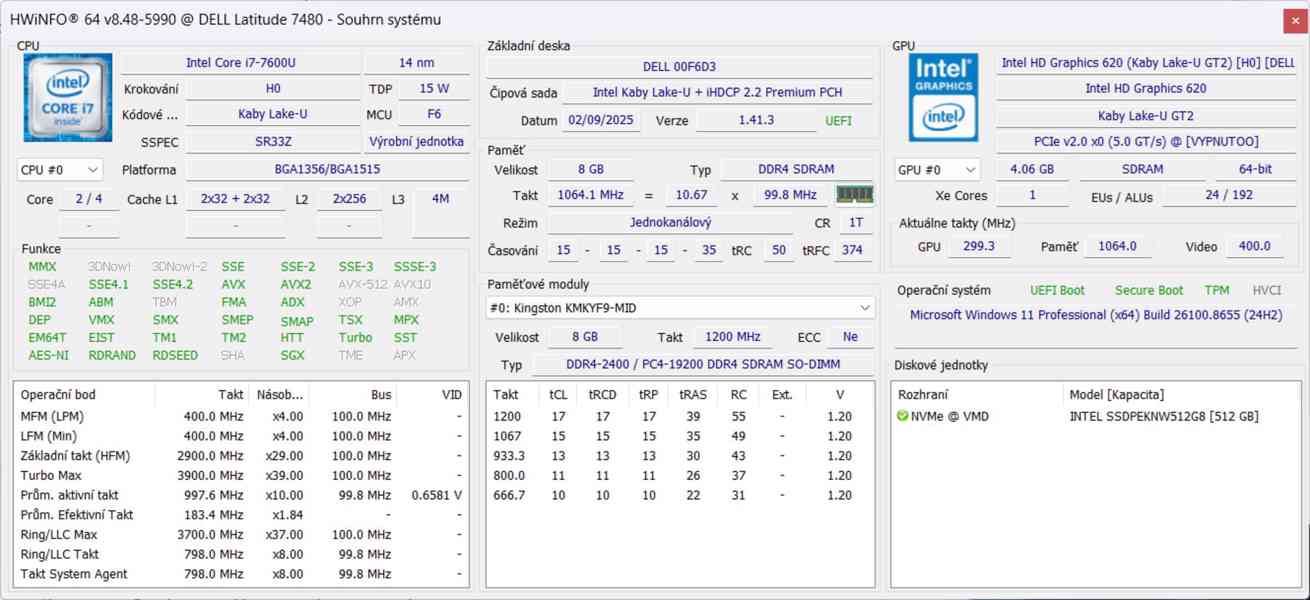The height and width of the screenshot is (600, 1310).
Task: Click the ECC value Ne
Action: coord(850,337)
